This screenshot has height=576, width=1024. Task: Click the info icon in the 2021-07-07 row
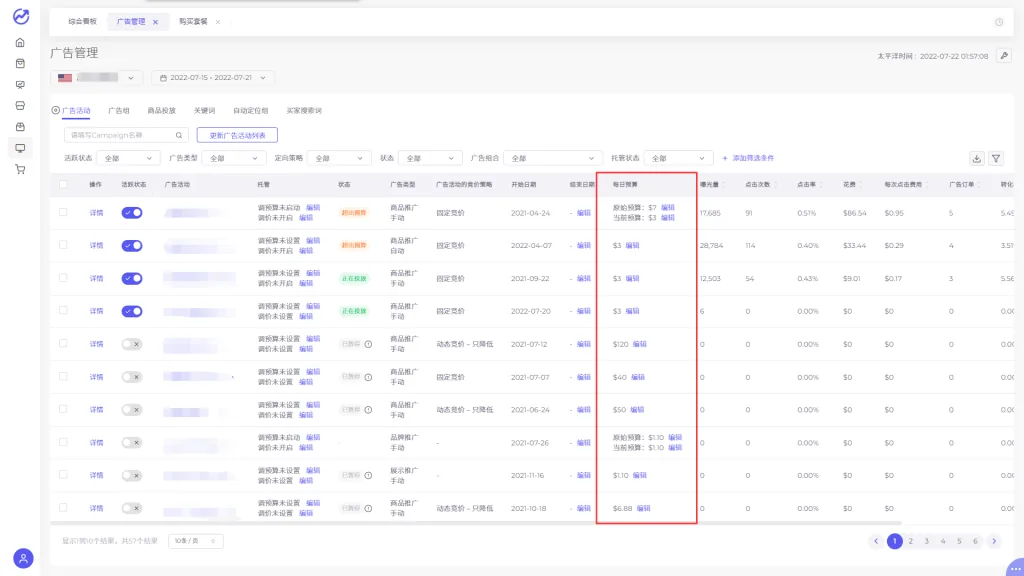(368, 377)
